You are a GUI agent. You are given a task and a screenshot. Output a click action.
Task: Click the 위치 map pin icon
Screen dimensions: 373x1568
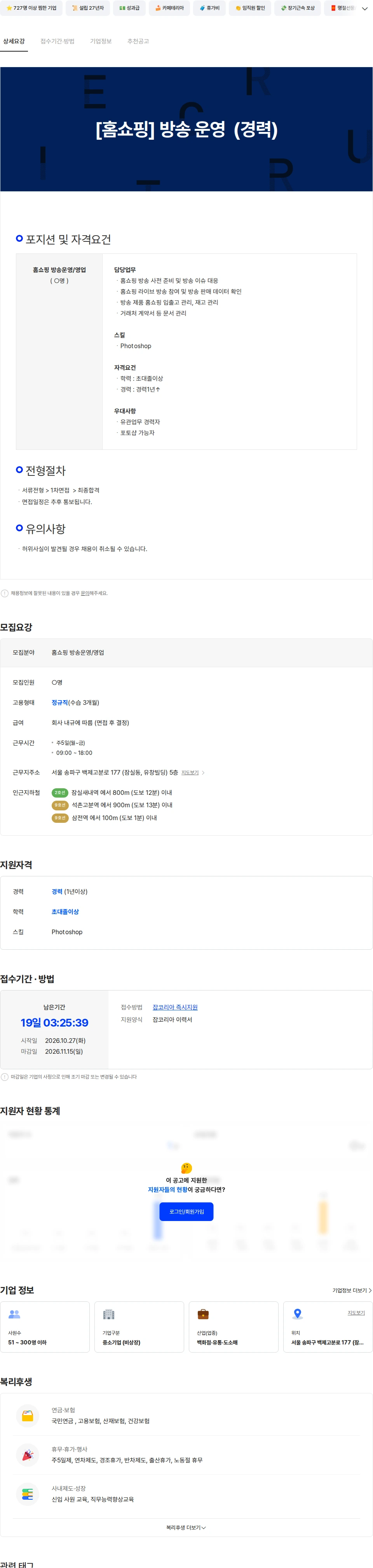297,1314
